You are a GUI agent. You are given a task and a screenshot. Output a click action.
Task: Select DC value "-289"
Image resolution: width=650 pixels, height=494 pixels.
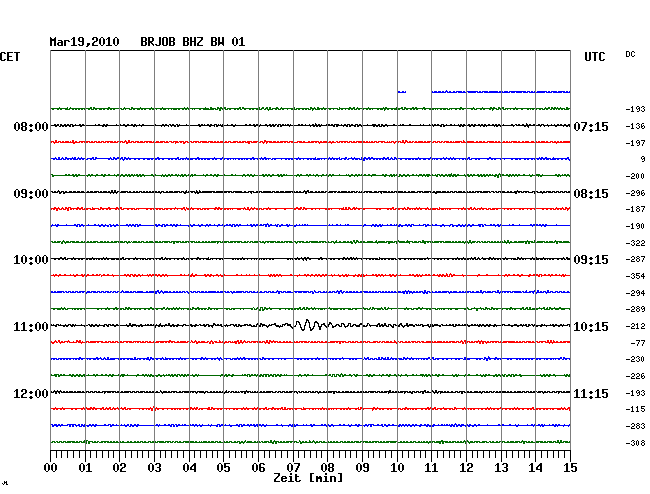tap(635, 309)
